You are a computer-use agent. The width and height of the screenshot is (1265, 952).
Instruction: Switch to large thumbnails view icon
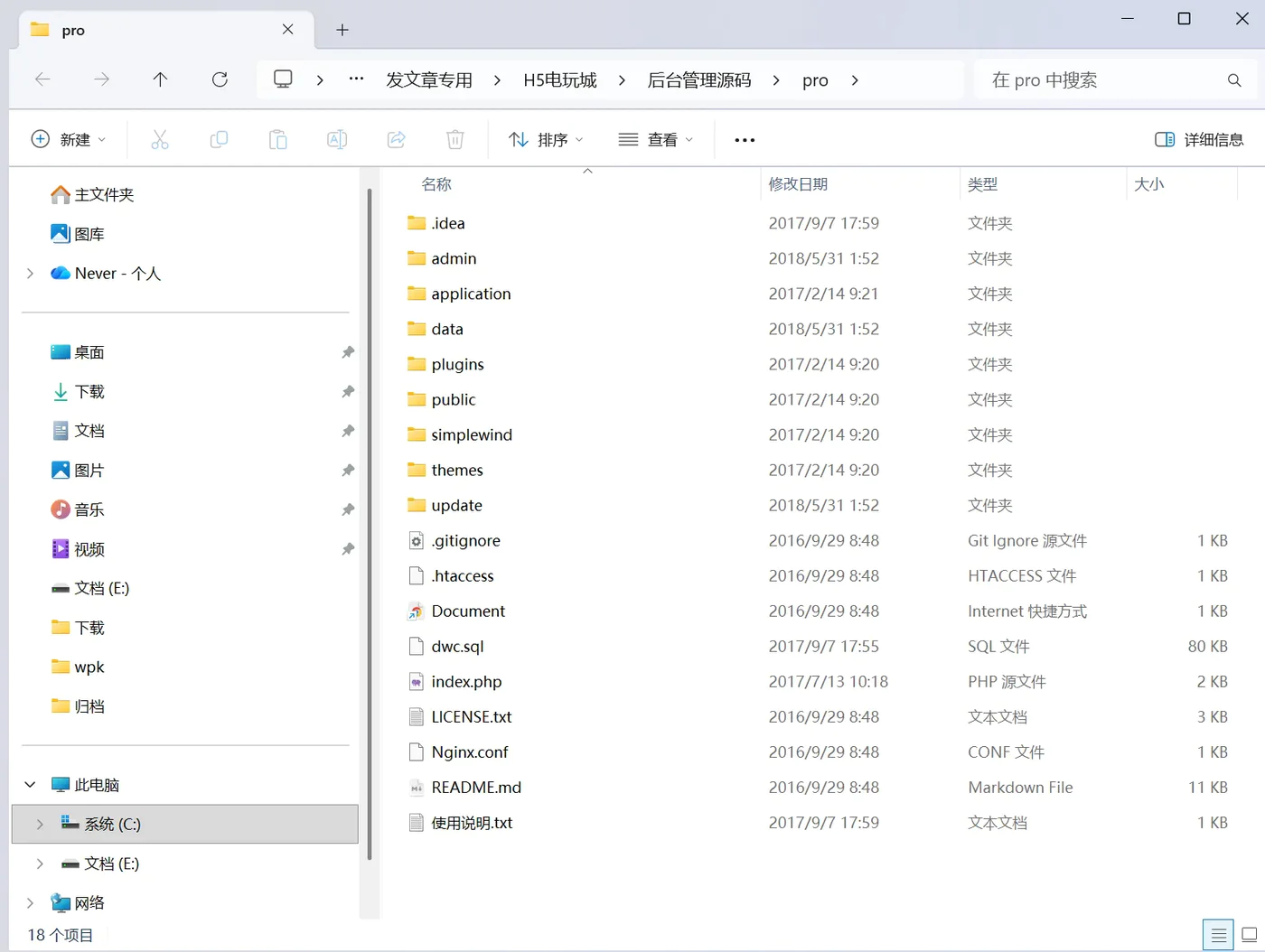[1250, 935]
